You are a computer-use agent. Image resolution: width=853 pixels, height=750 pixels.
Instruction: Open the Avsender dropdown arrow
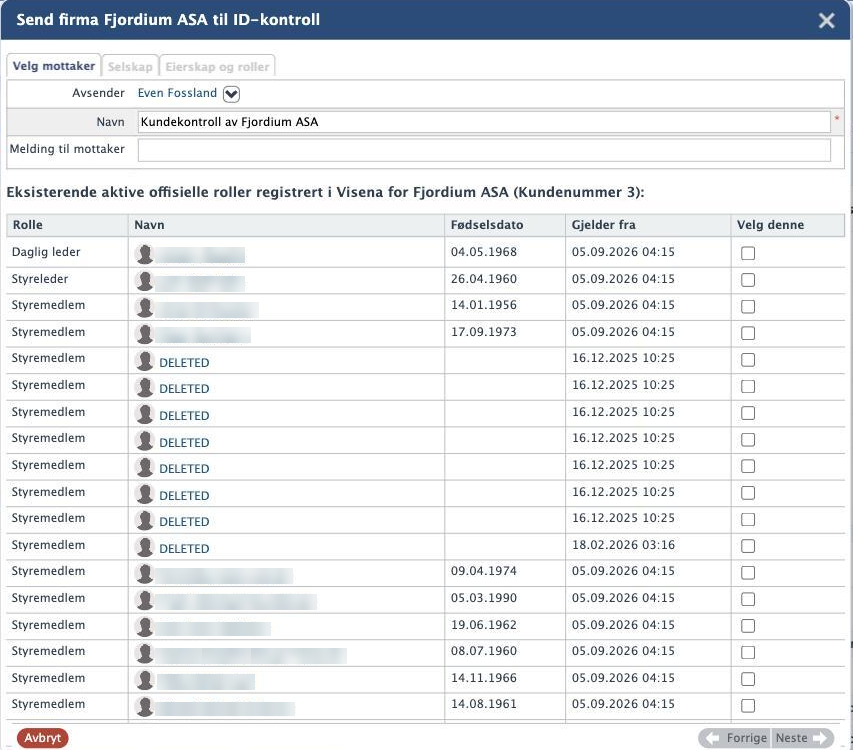(231, 94)
